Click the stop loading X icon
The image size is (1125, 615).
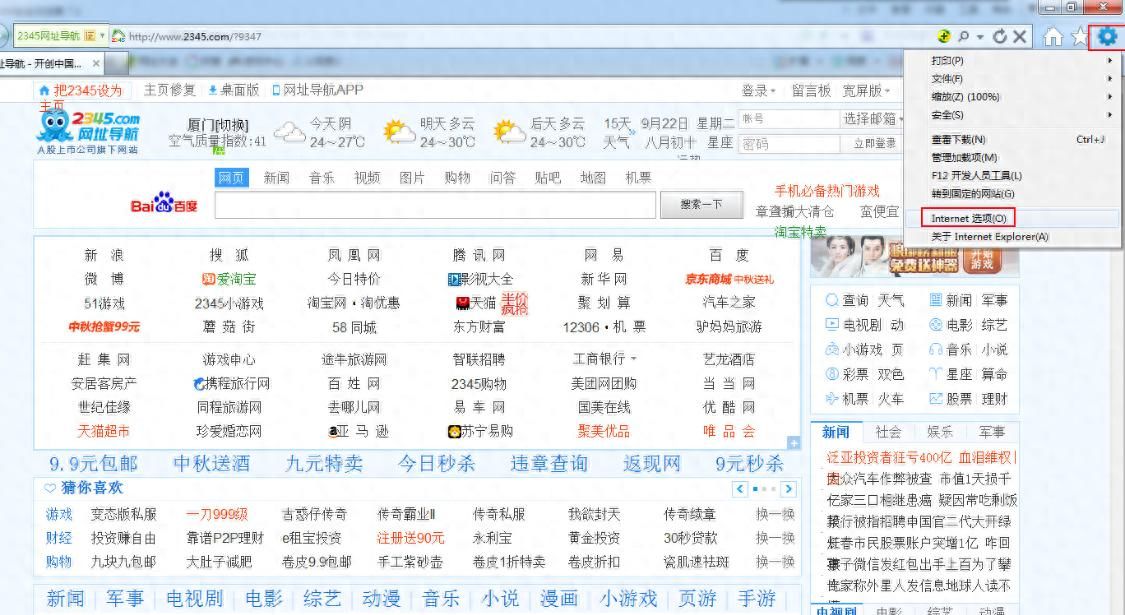point(1020,36)
